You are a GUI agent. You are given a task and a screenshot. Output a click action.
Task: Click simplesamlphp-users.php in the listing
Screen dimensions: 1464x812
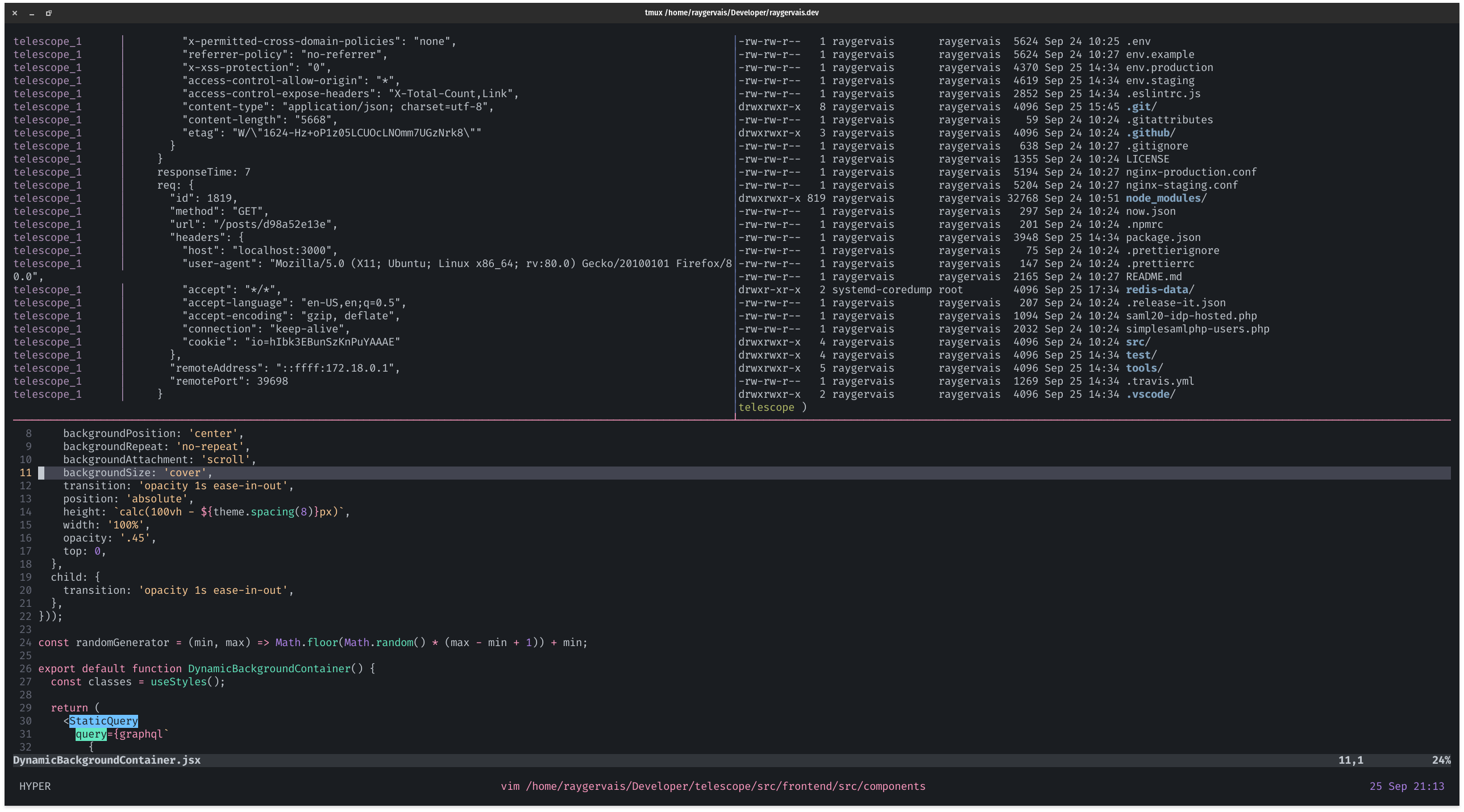tap(1197, 329)
